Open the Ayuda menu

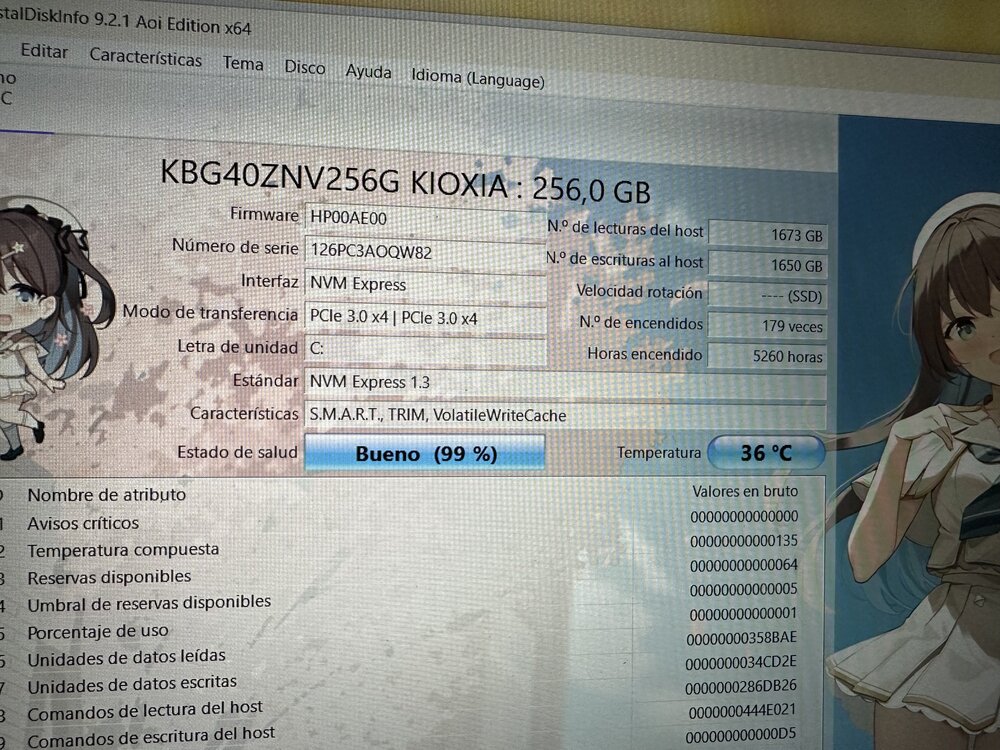(368, 71)
